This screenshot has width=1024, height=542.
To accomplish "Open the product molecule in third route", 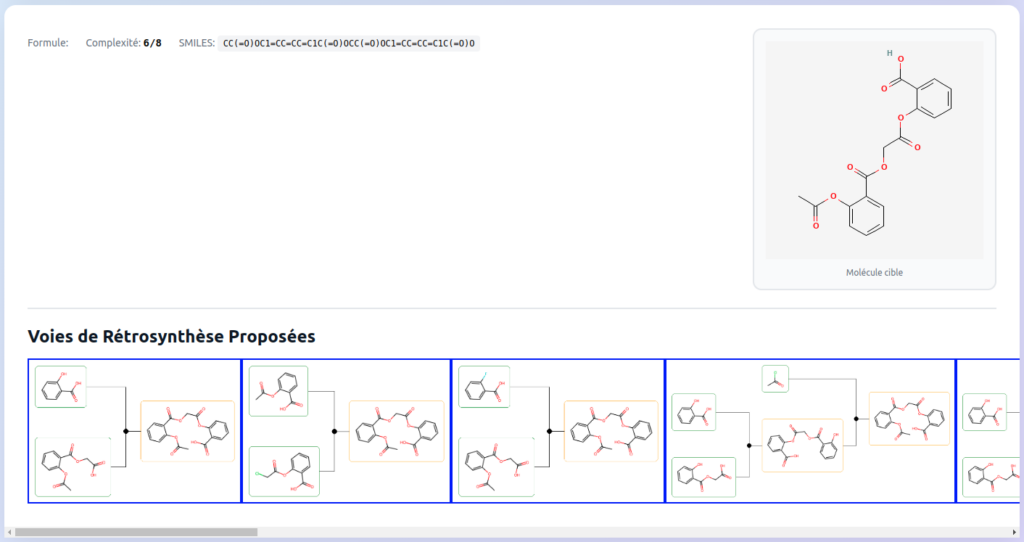I will 611,431.
